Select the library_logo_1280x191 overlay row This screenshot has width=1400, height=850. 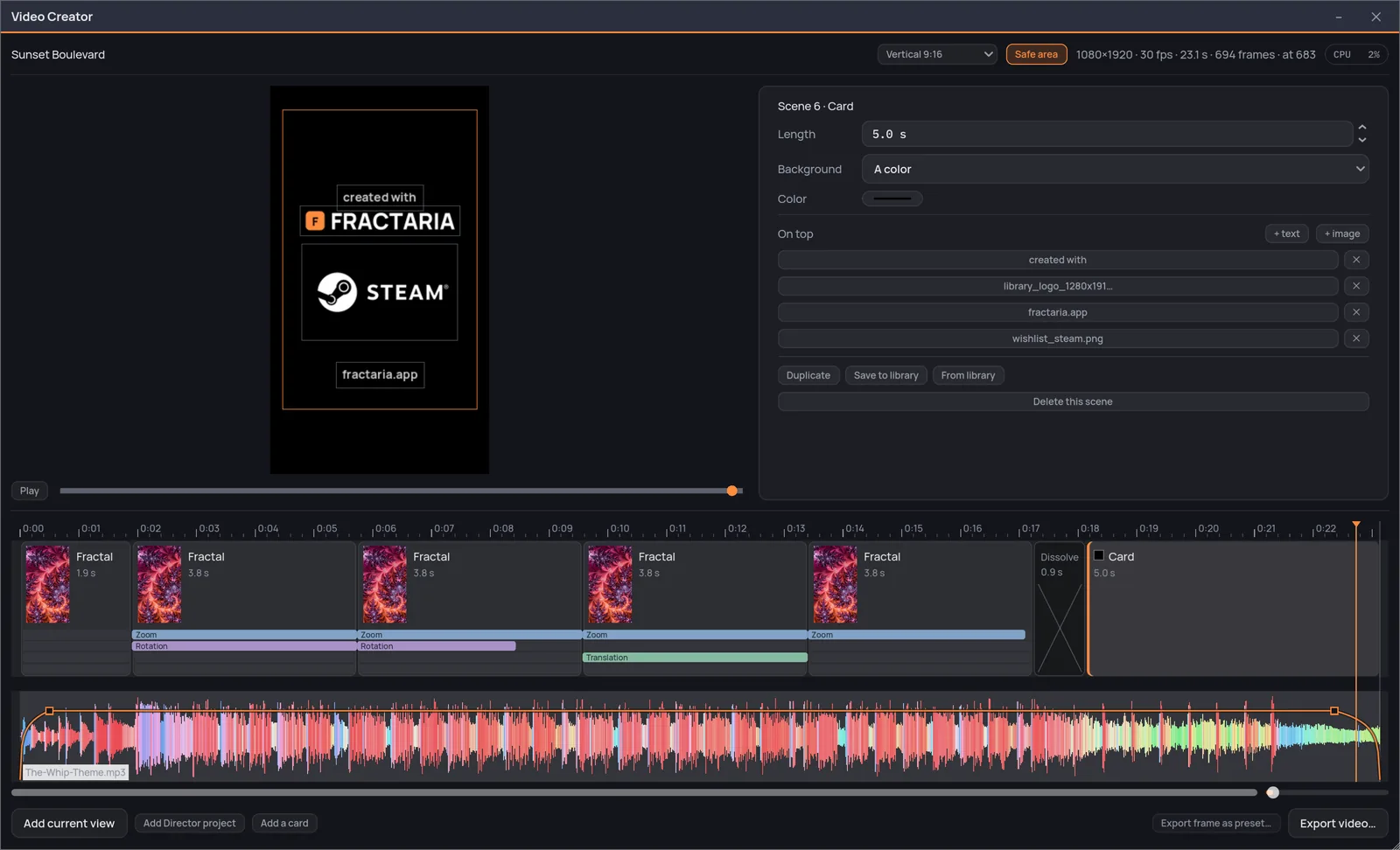tap(1058, 286)
